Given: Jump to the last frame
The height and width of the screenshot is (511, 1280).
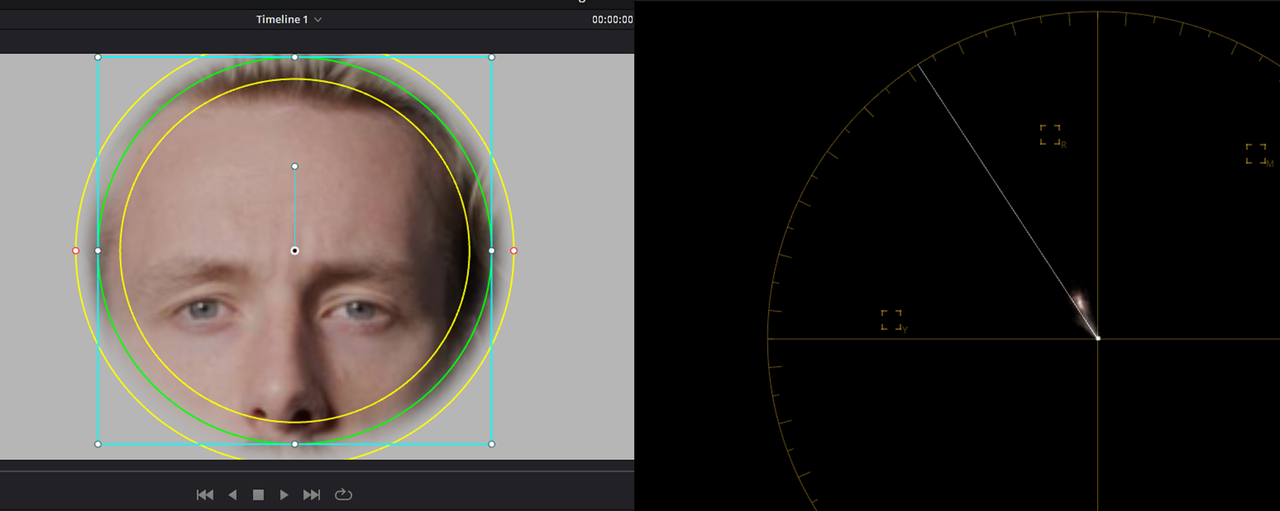Looking at the screenshot, I should click(x=311, y=494).
